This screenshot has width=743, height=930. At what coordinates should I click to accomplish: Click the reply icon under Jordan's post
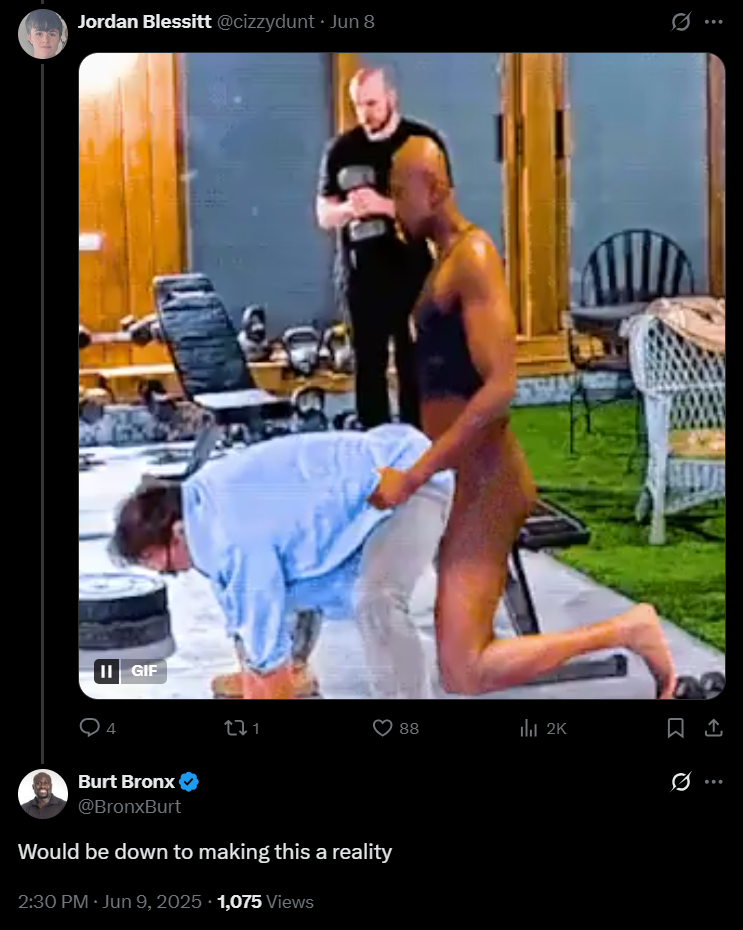pos(90,727)
